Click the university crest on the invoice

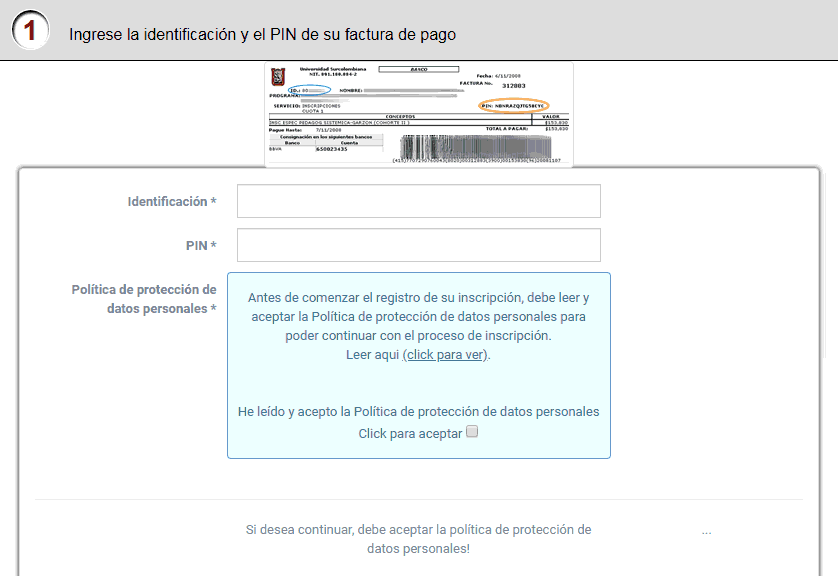pyautogui.click(x=277, y=76)
